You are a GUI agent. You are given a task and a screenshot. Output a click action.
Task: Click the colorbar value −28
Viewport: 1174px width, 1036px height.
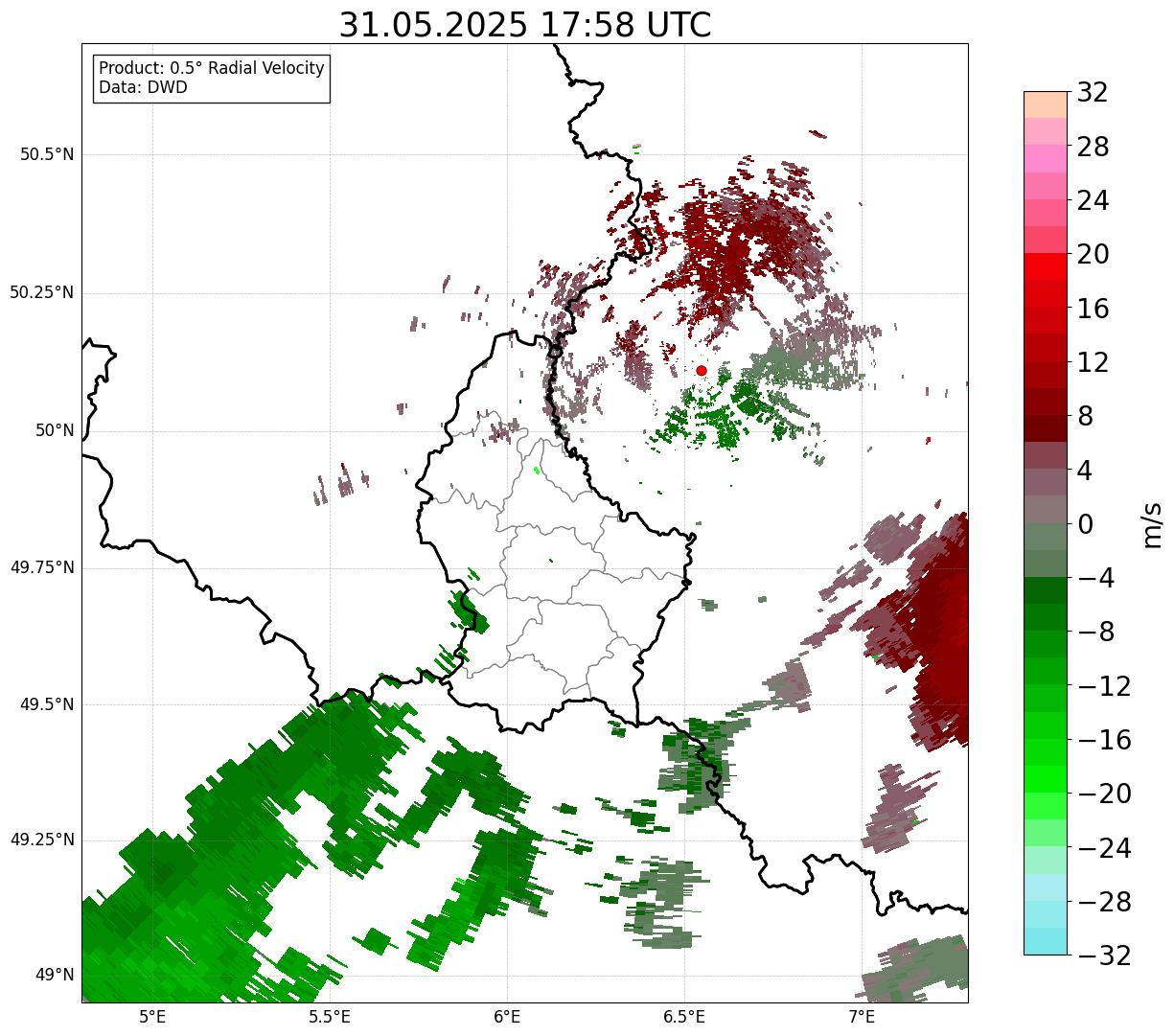point(1104,902)
